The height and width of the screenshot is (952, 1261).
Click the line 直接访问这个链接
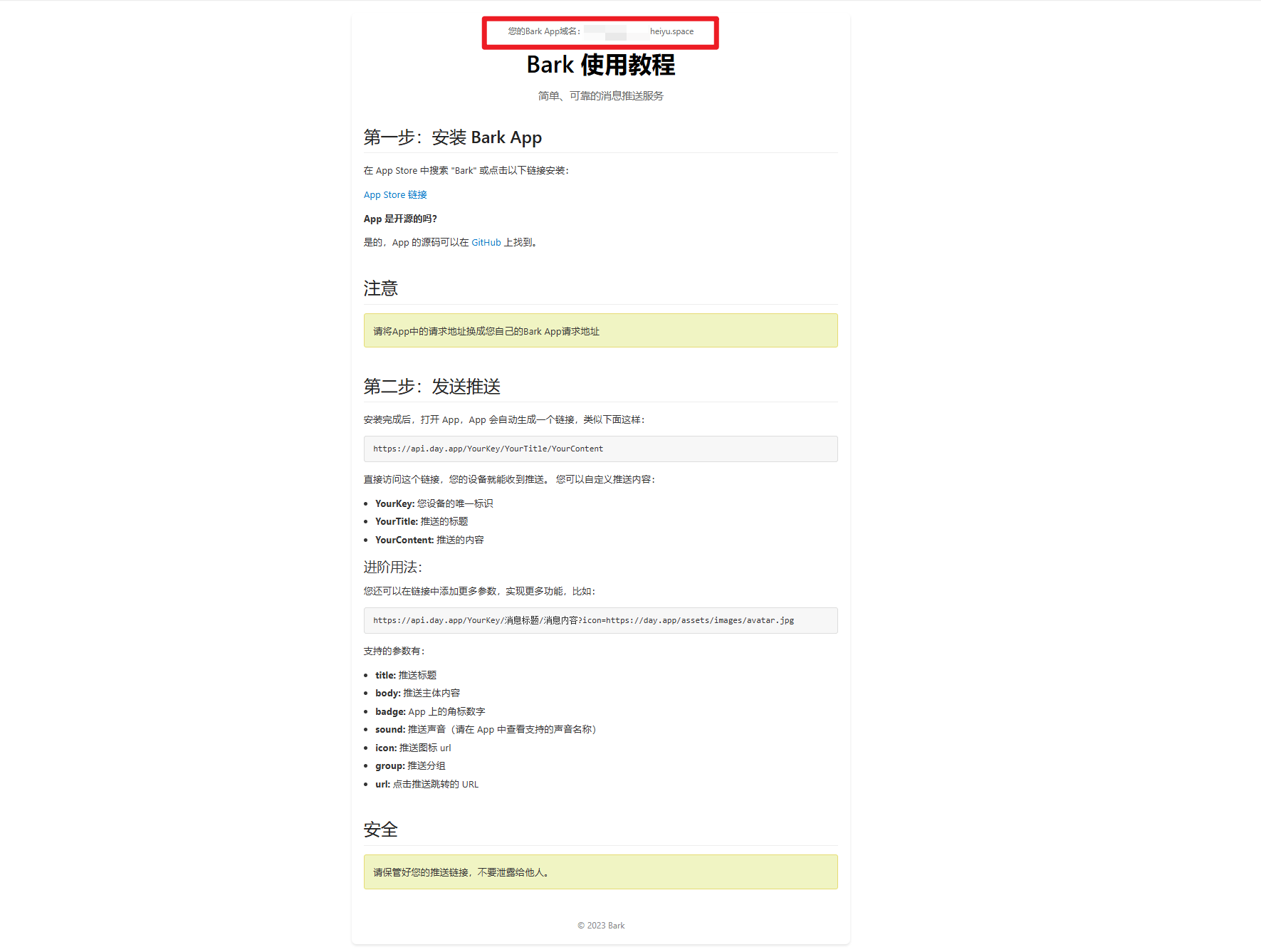(510, 480)
